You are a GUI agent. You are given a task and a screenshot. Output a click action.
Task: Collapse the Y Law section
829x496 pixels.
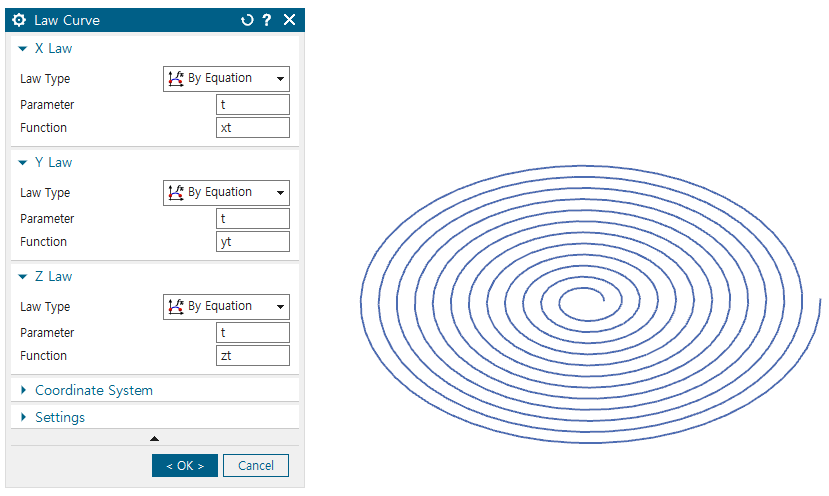click(x=23, y=162)
